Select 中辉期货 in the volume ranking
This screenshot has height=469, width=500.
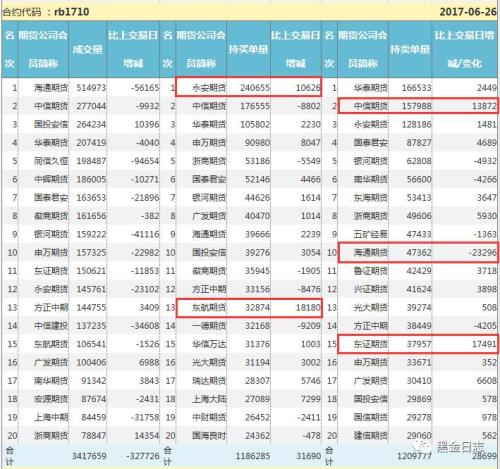(51, 180)
